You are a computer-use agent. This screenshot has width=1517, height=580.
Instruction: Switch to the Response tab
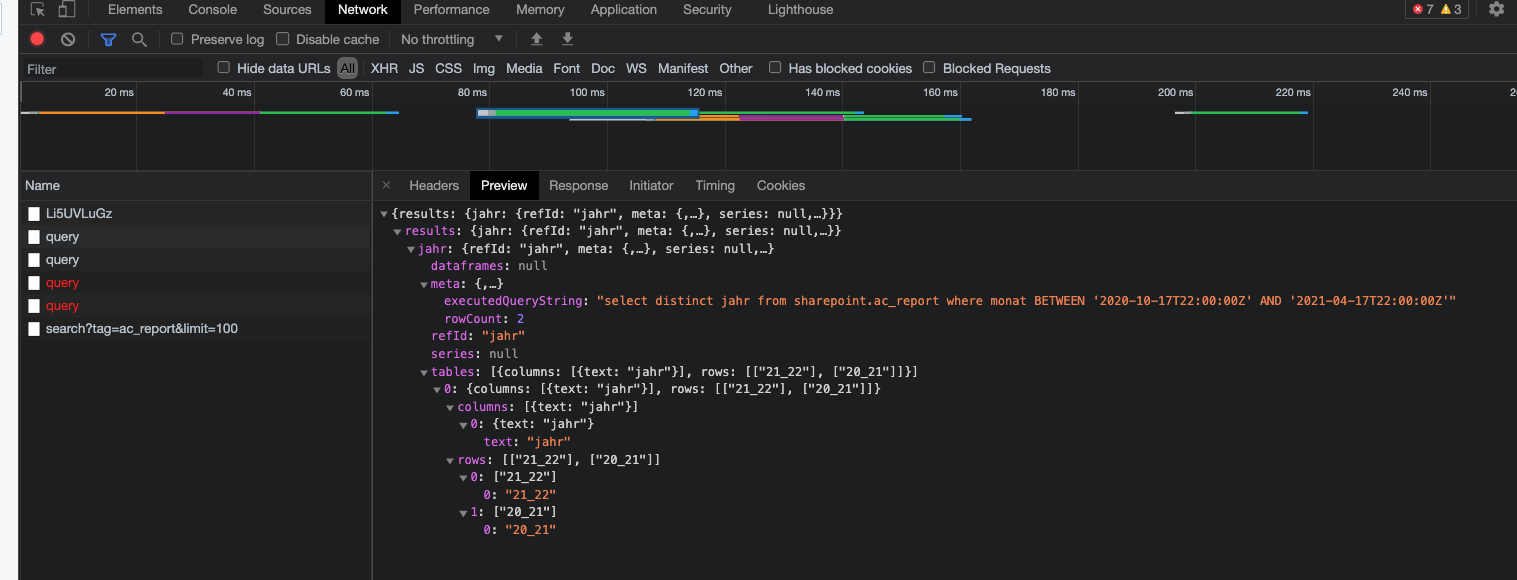tap(578, 185)
